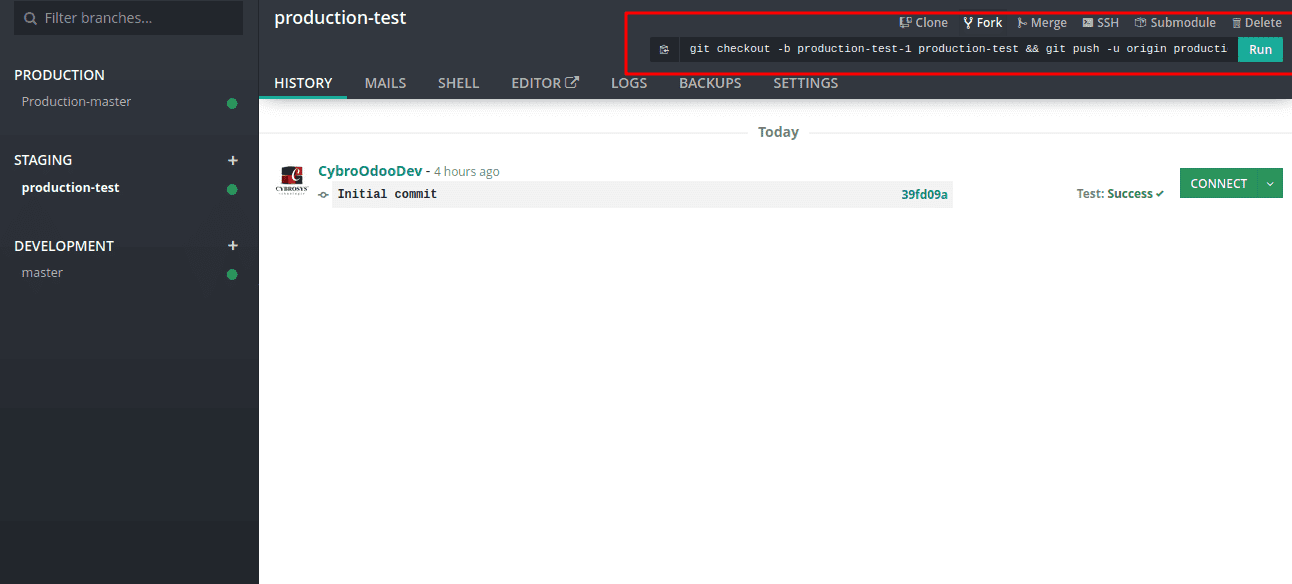Switch to the HISTORY tab
The image size is (1292, 584).
[x=303, y=83]
